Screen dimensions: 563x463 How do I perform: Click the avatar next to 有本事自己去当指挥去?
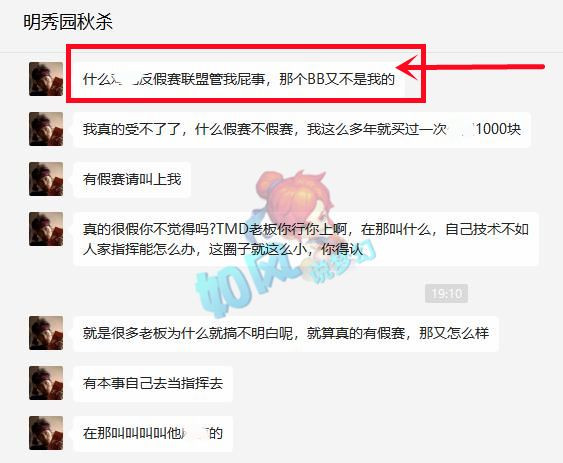point(46,383)
